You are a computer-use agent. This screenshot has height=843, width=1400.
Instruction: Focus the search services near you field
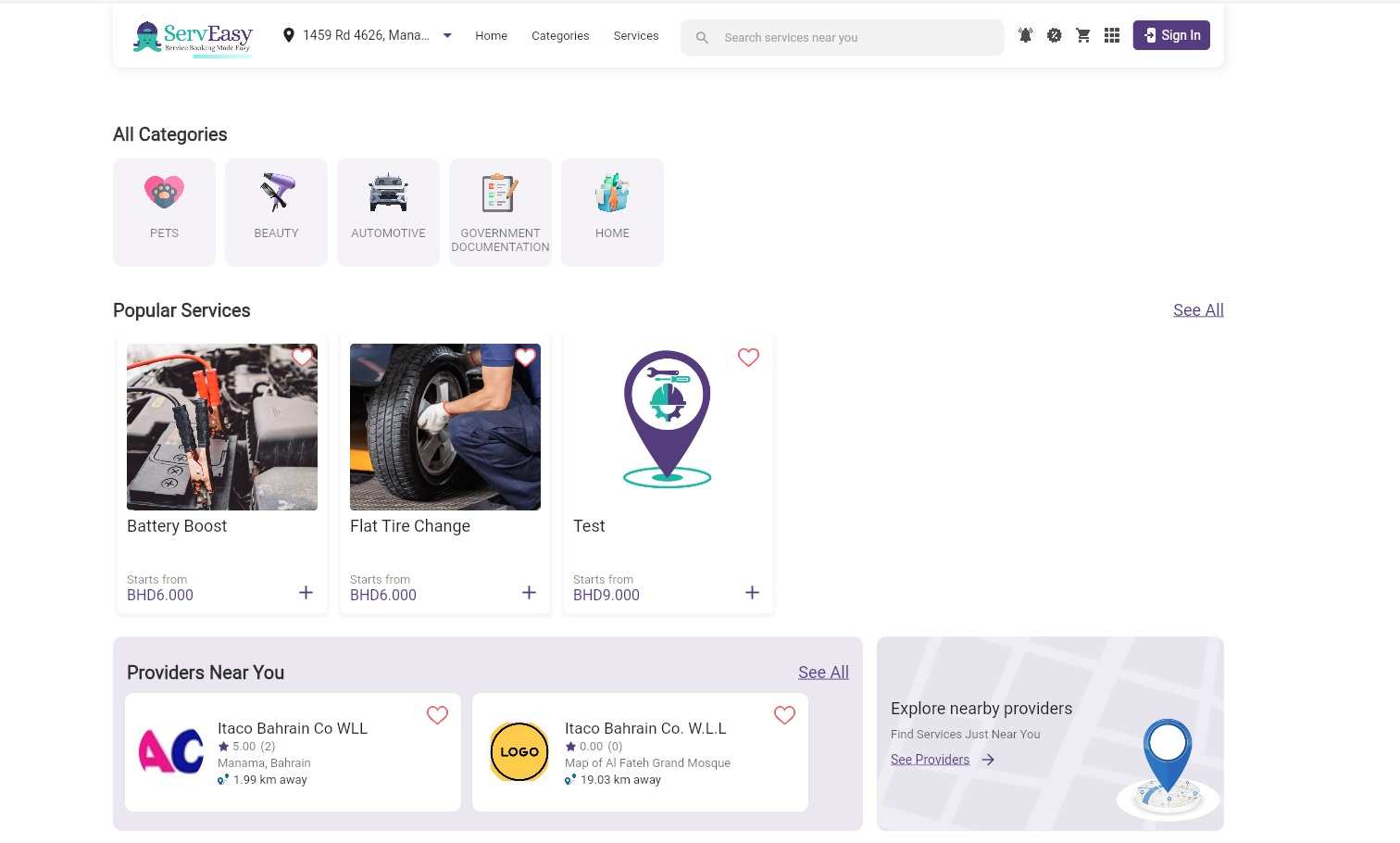click(x=852, y=38)
